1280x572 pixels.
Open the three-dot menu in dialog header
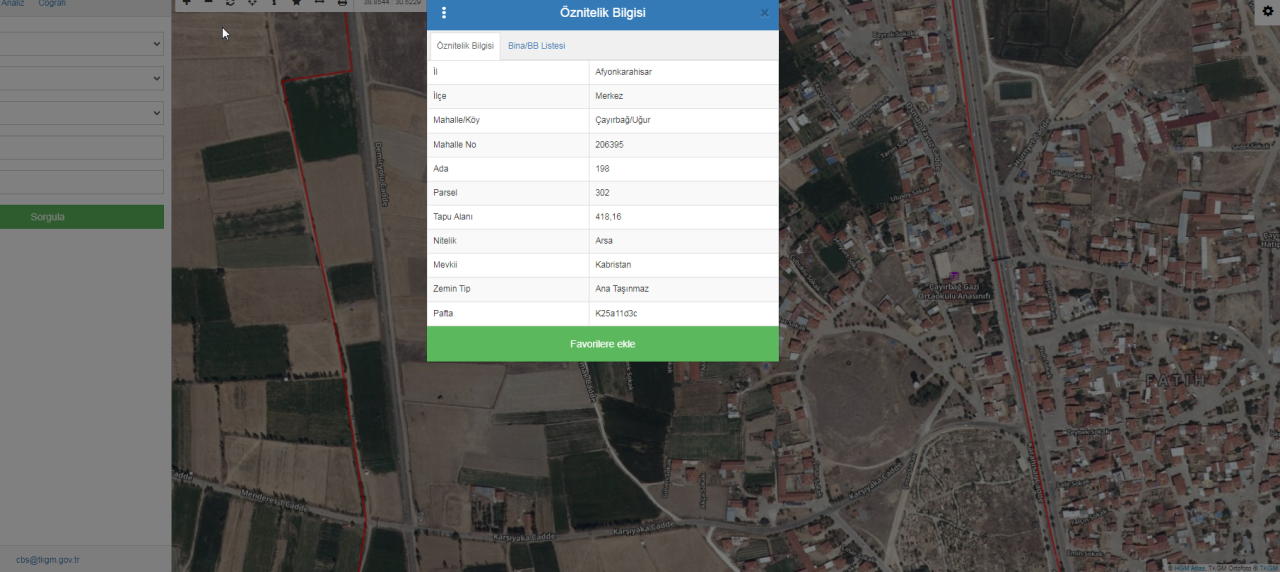coord(444,13)
